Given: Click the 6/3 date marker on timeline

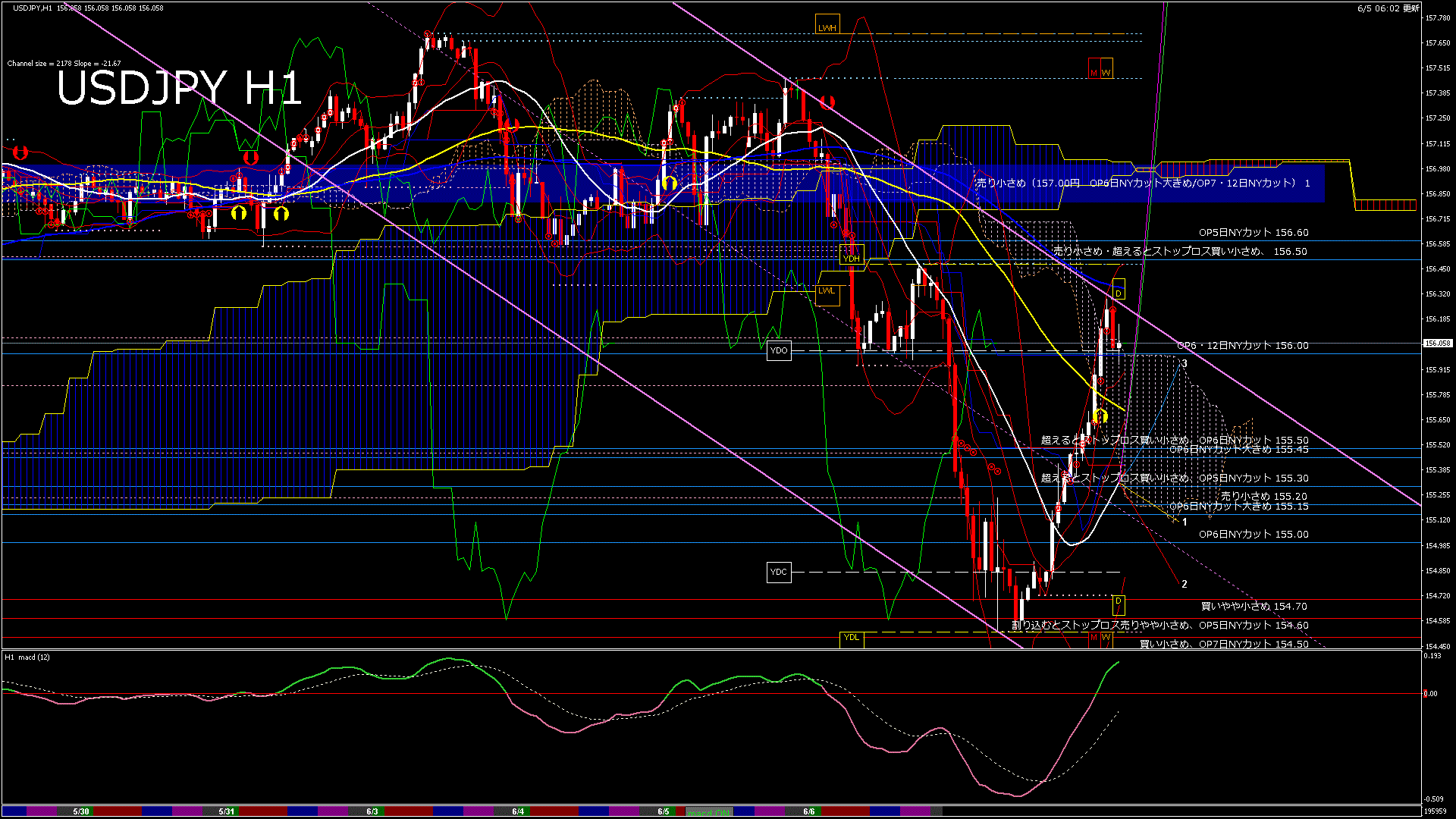Looking at the screenshot, I should point(372,811).
